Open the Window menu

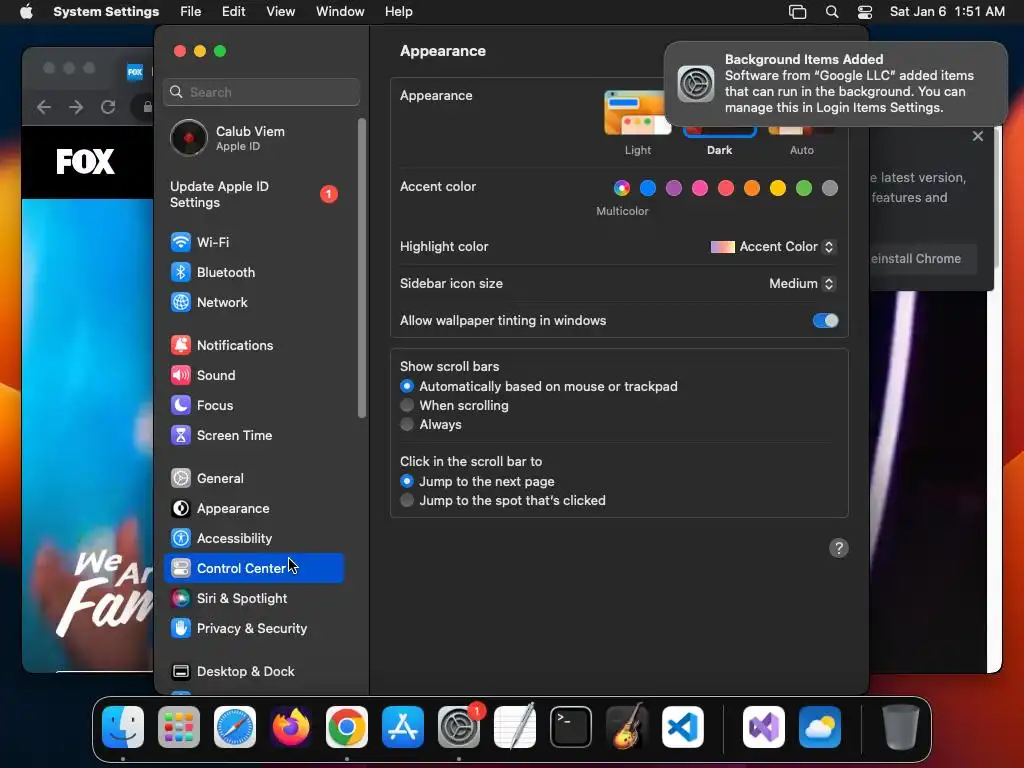pos(340,12)
